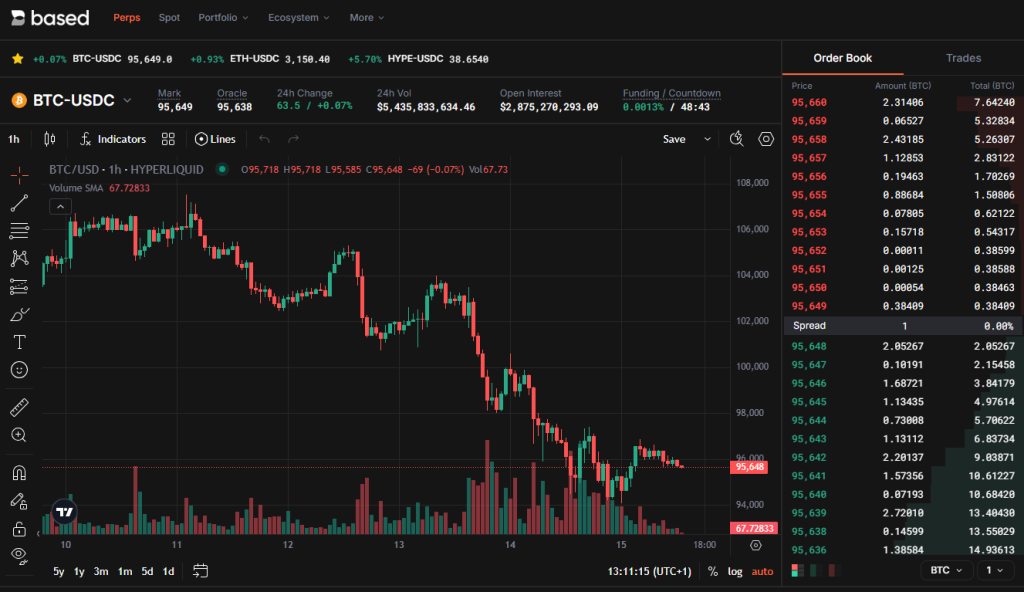Screen dimensions: 1024x592
Task: Click the 95,648 bid price row
Action: click(809, 346)
